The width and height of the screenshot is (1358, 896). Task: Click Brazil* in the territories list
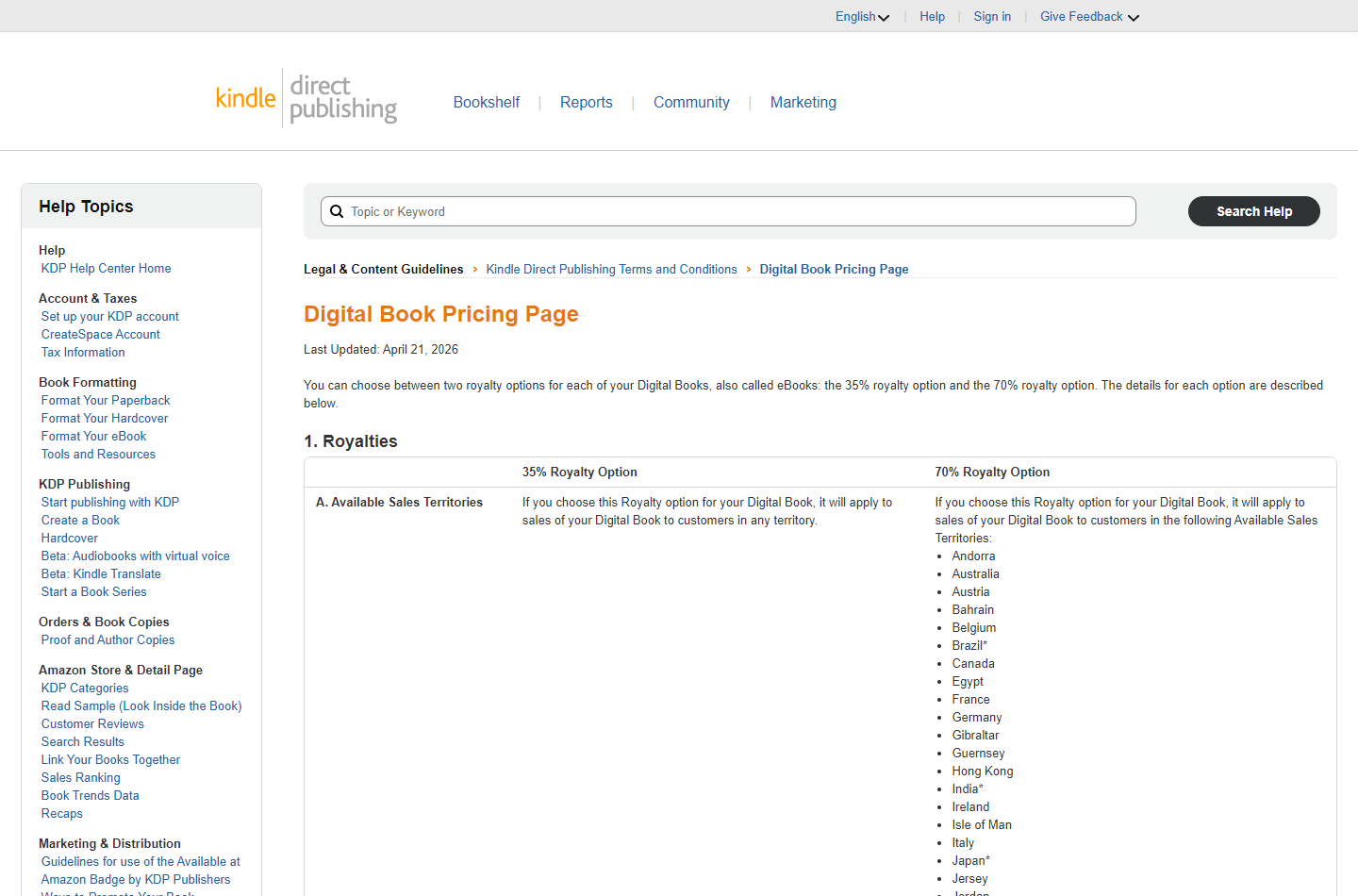click(969, 646)
